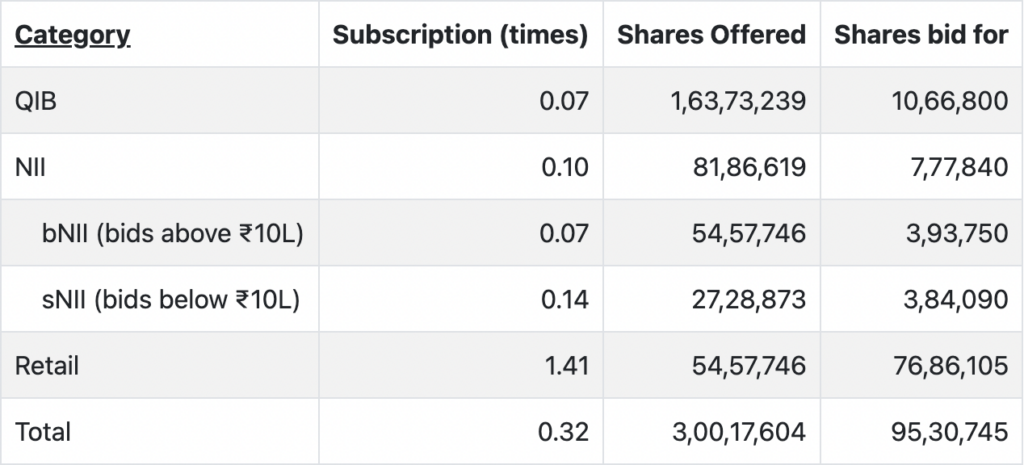Screen dimensions: 1024x465
Task: Click the underlined Category header link
Action: click(72, 35)
